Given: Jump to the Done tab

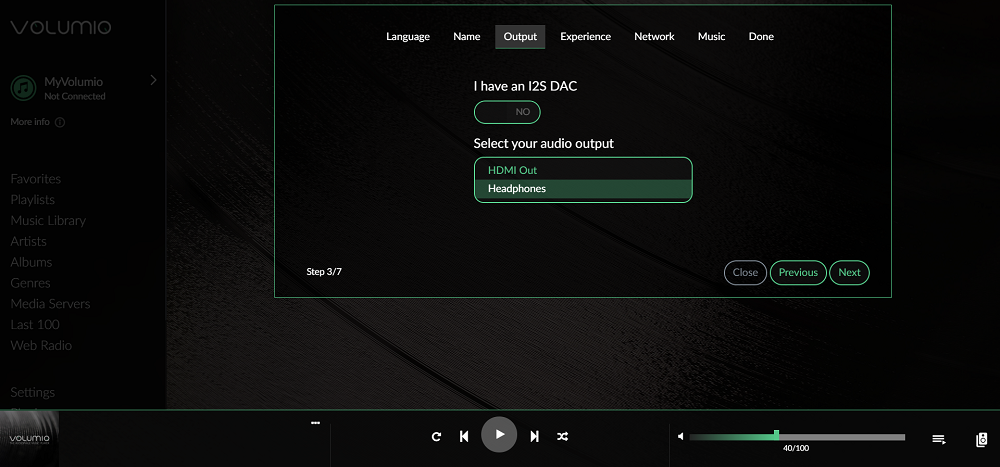Looking at the screenshot, I should (761, 36).
